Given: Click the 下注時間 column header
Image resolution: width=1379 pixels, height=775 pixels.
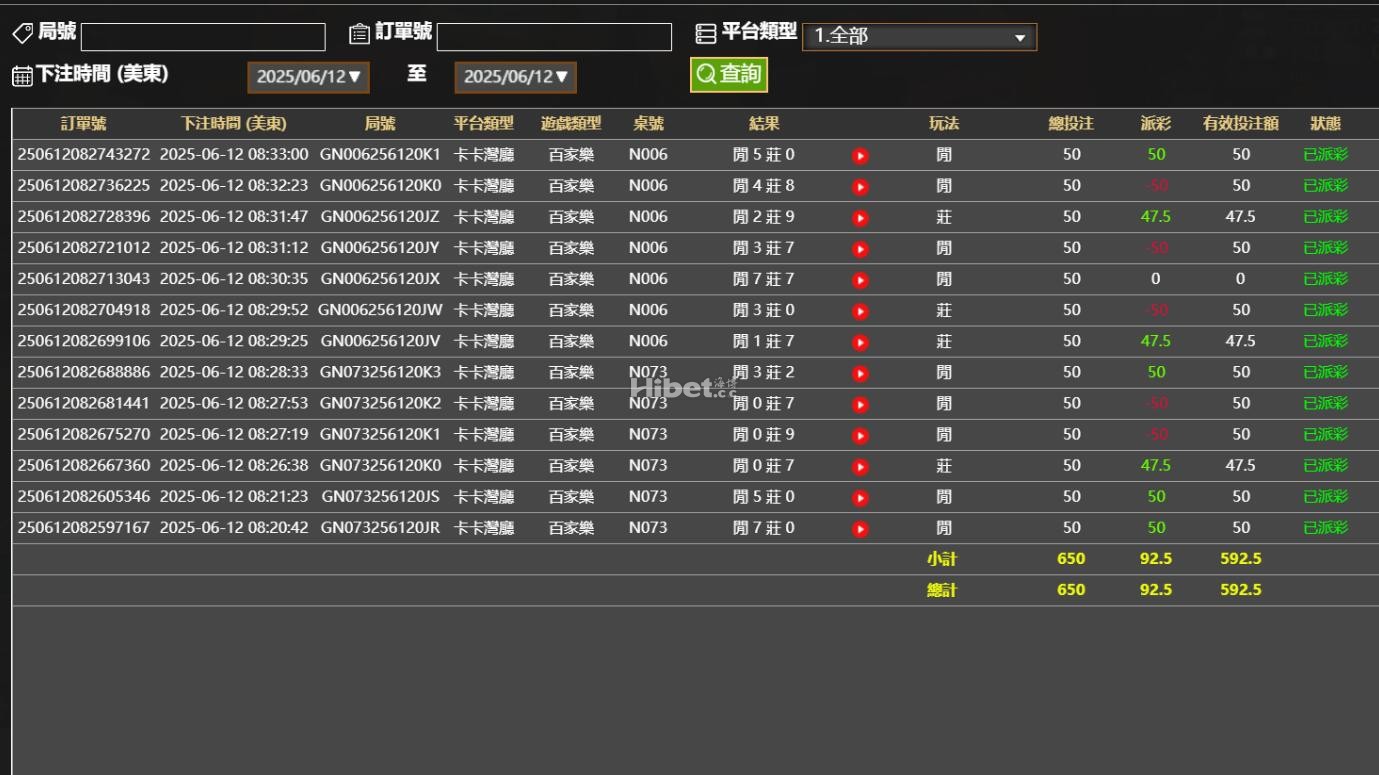Looking at the screenshot, I should coord(233,124).
